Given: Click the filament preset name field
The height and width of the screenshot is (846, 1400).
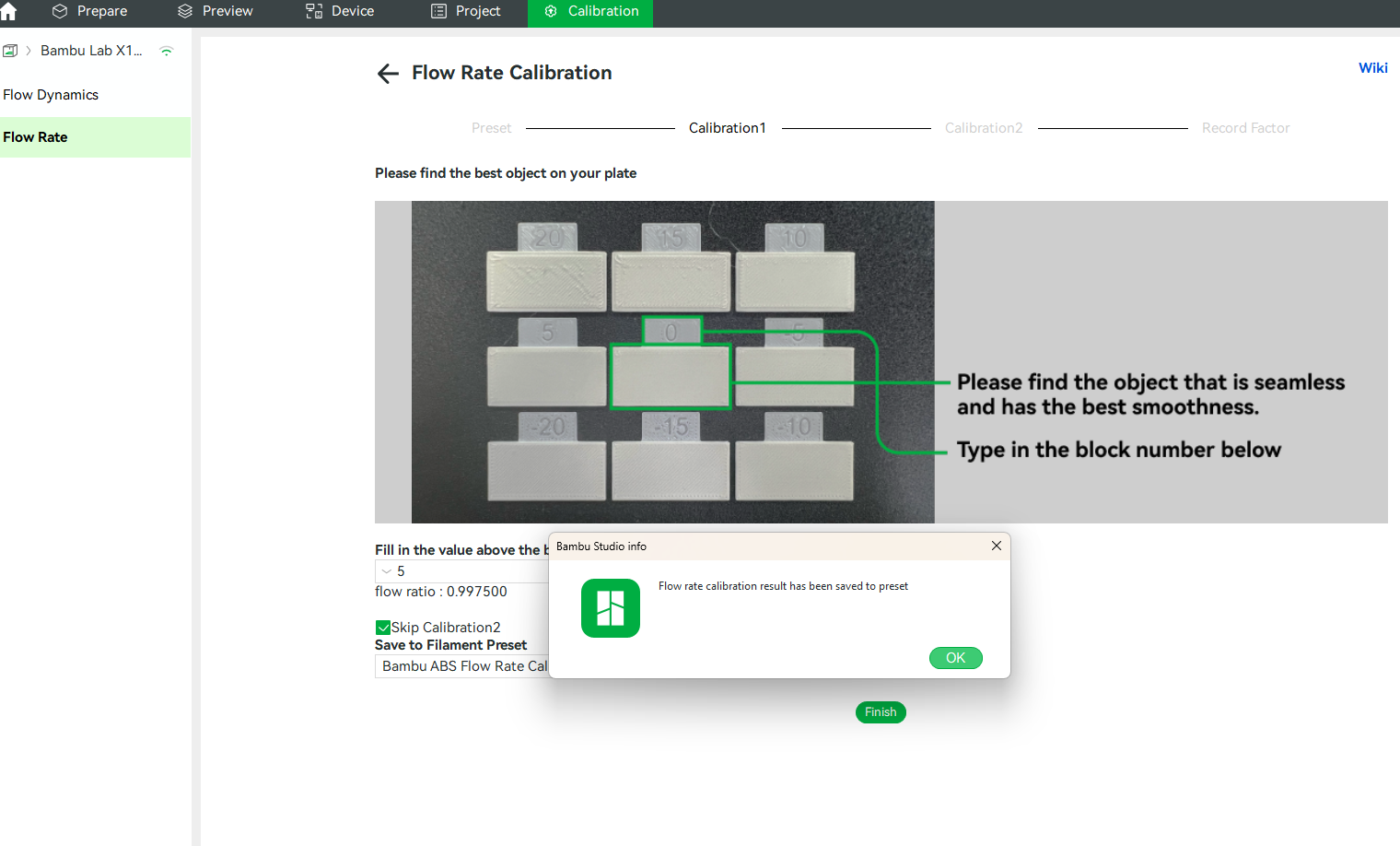Looking at the screenshot, I should tap(461, 666).
